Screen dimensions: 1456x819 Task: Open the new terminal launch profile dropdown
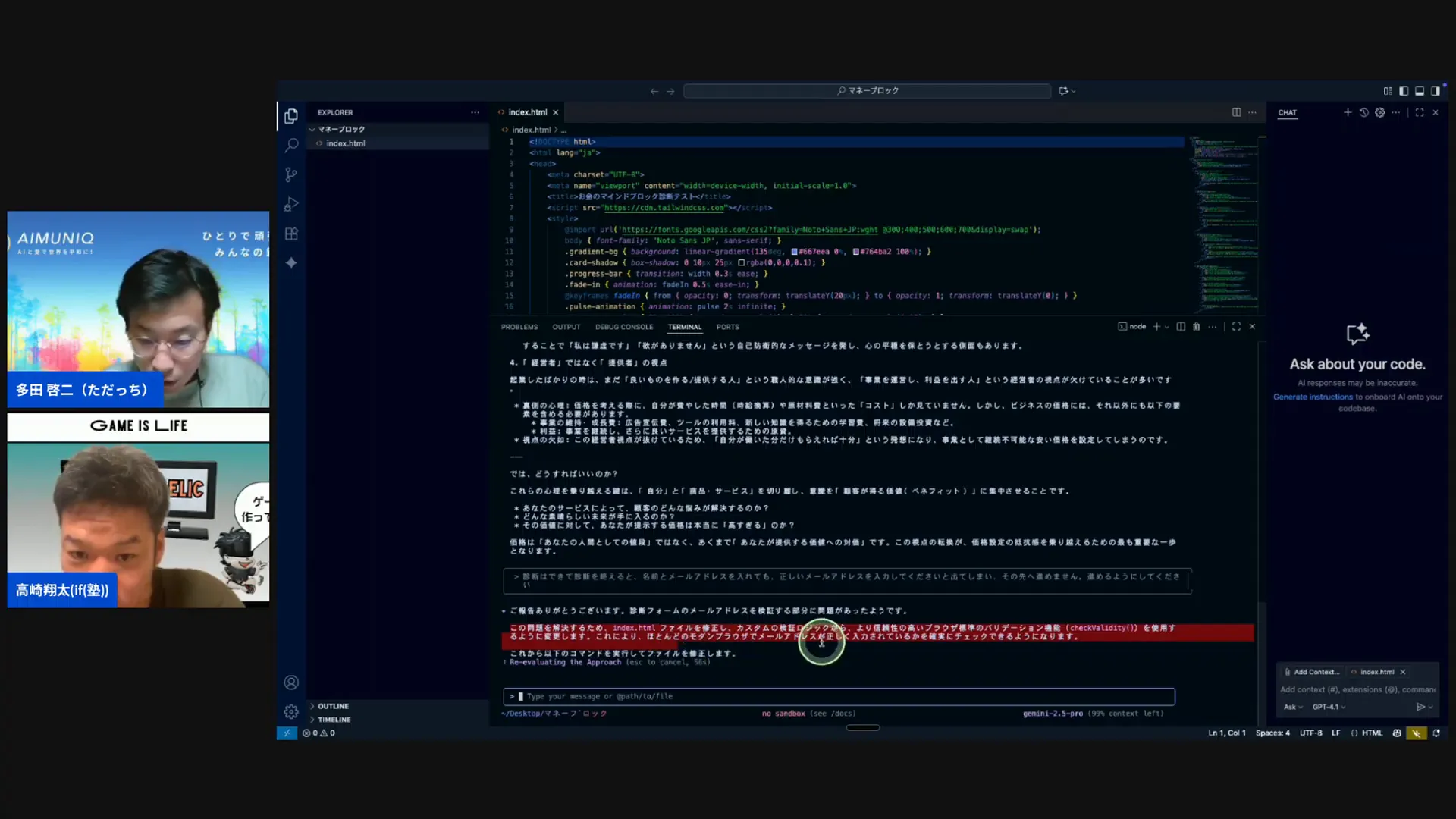click(1166, 327)
